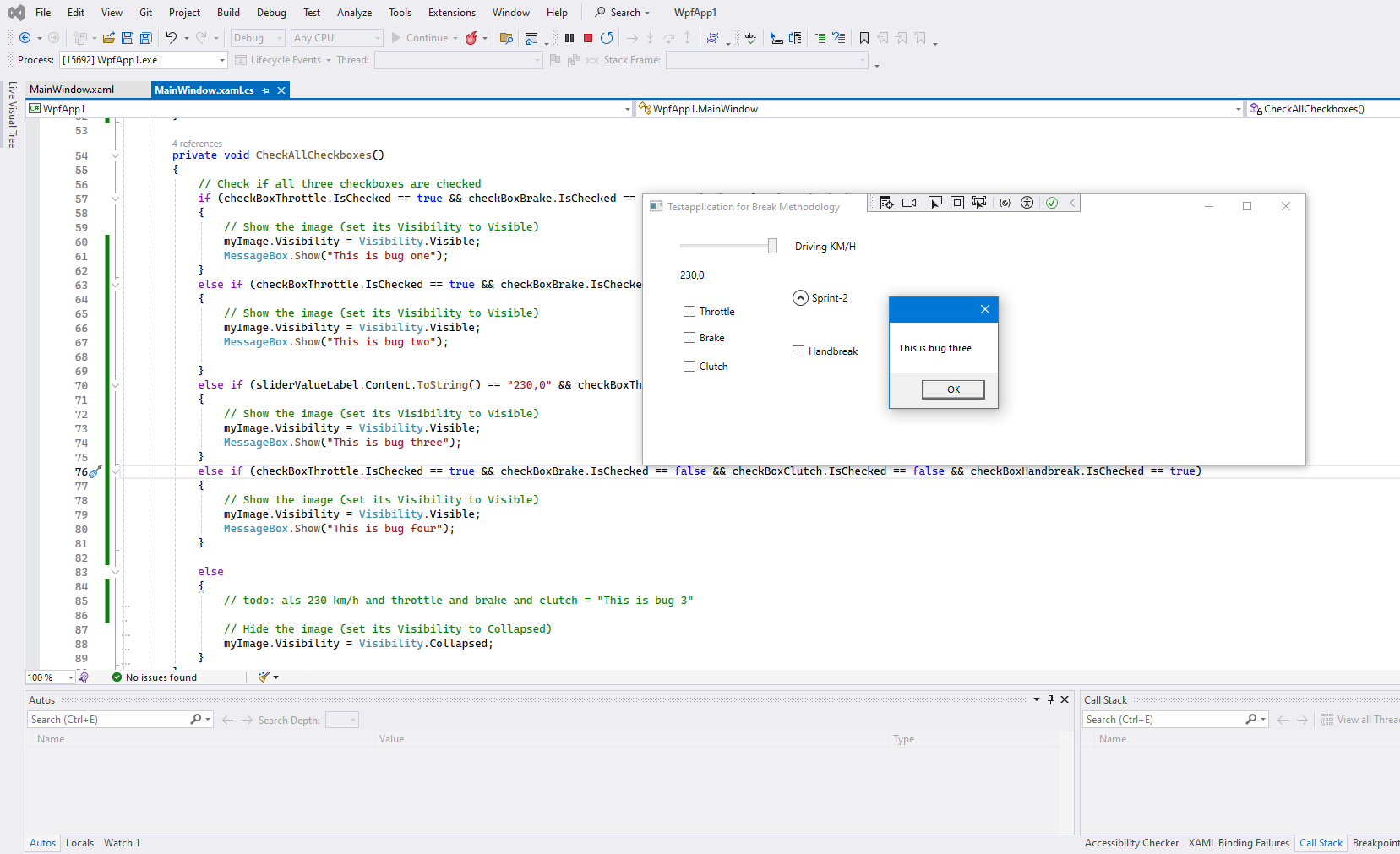Screen dimensions: 1400x854
Task: Click the Binding Failures braces icon
Action: click(1005, 203)
